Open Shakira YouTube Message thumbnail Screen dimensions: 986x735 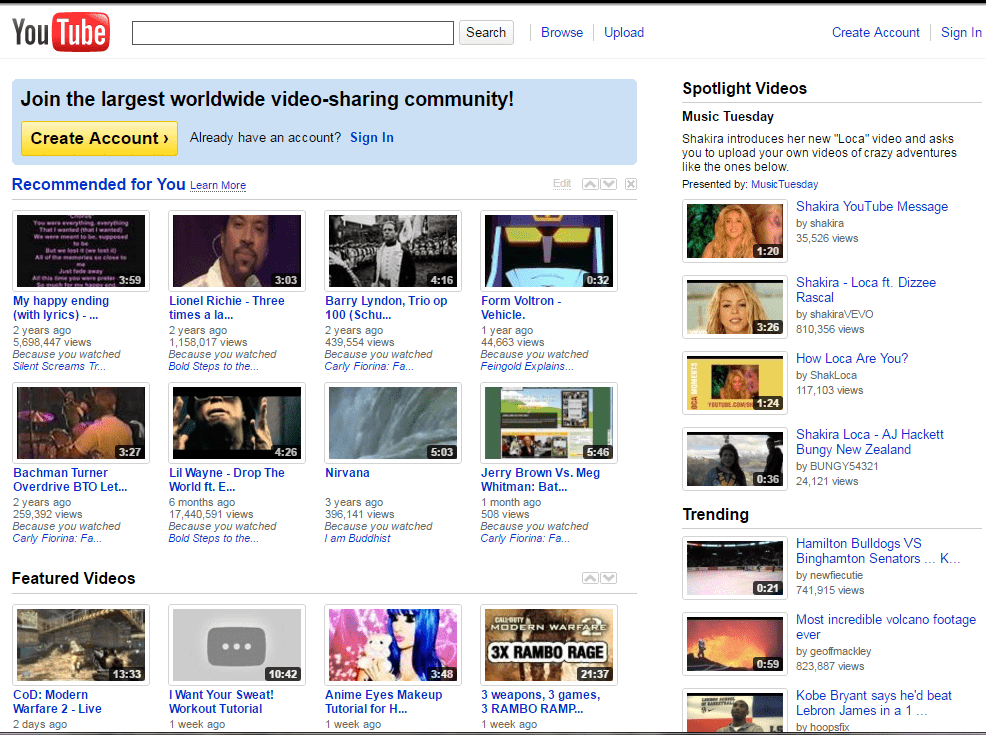735,231
